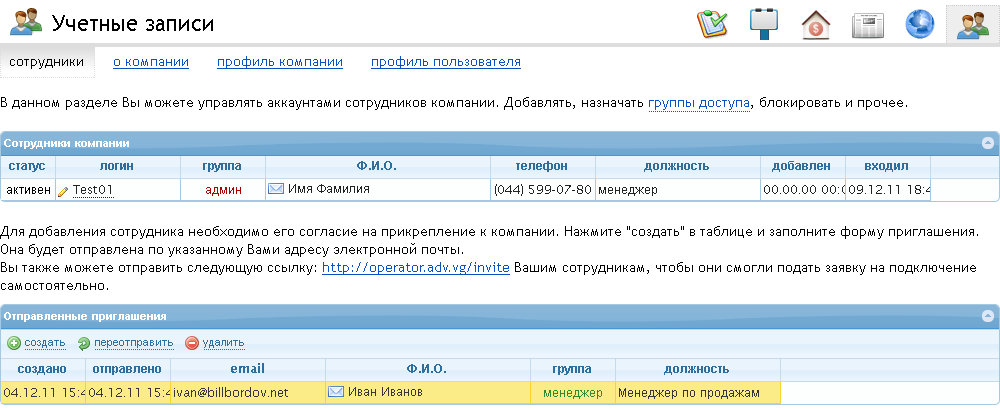Select the Иван Иванов name text
The image size is (1000, 410).
tap(385, 392)
